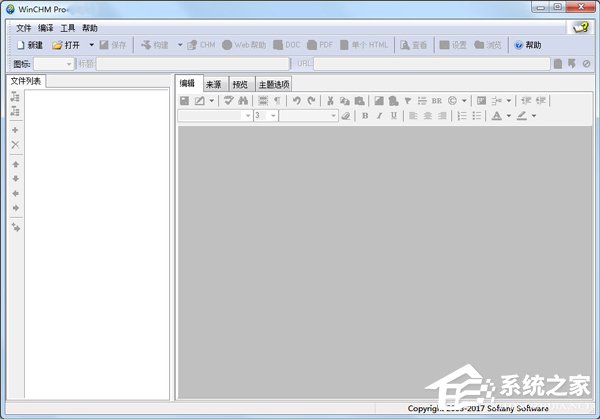This screenshot has width=600, height=419.
Task: Click the copy icon in editor toolbar
Action: click(345, 101)
